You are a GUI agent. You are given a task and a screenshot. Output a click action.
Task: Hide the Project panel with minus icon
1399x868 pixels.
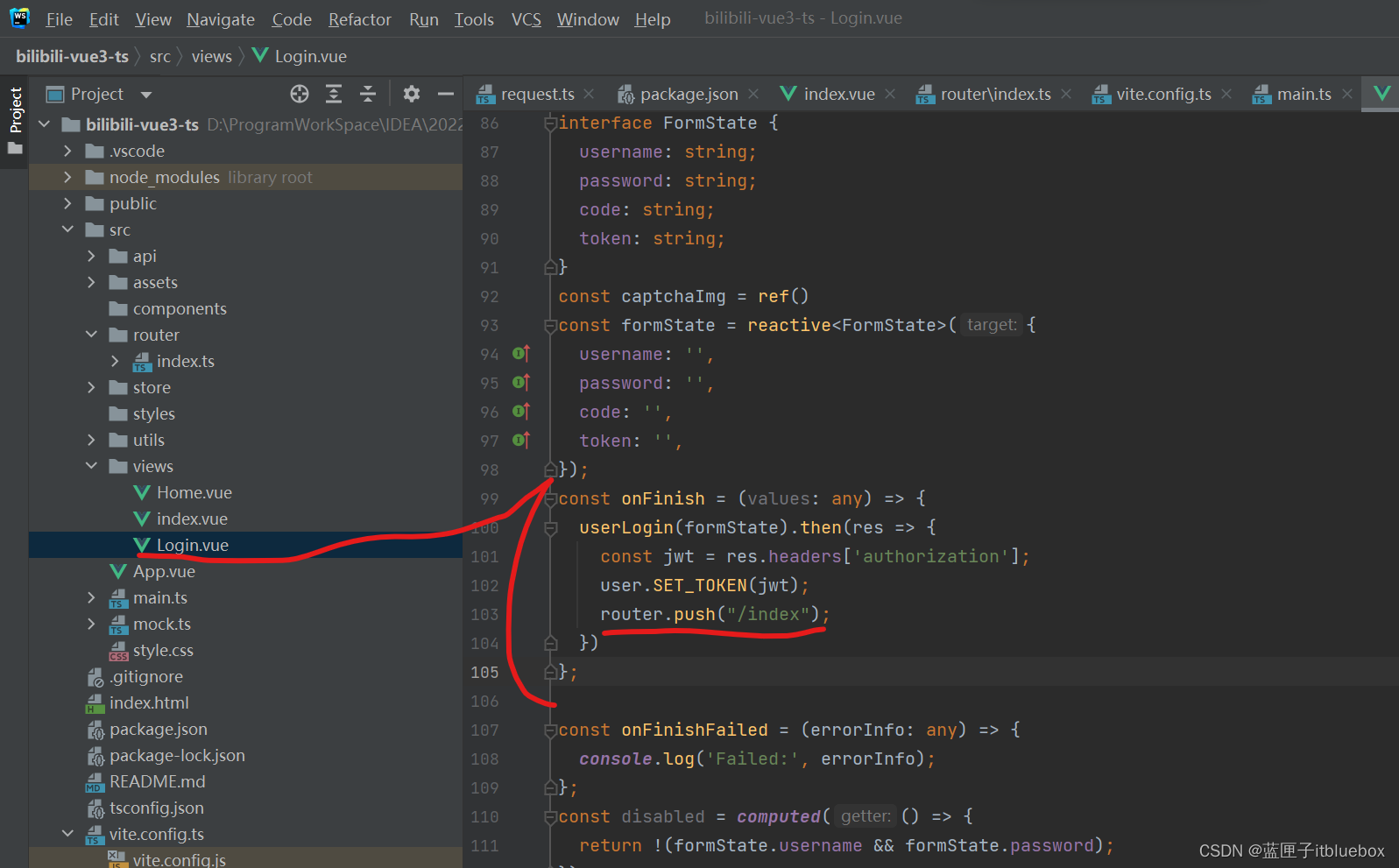click(x=446, y=94)
